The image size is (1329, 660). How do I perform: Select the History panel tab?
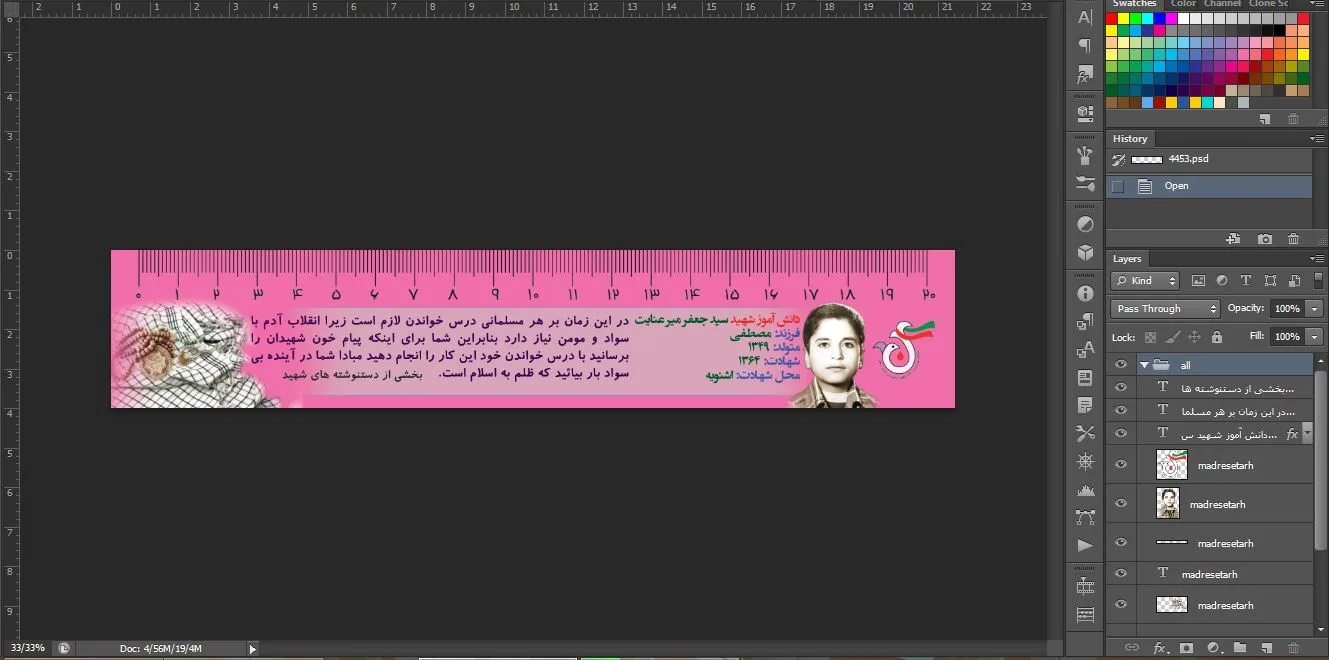pyautogui.click(x=1130, y=139)
